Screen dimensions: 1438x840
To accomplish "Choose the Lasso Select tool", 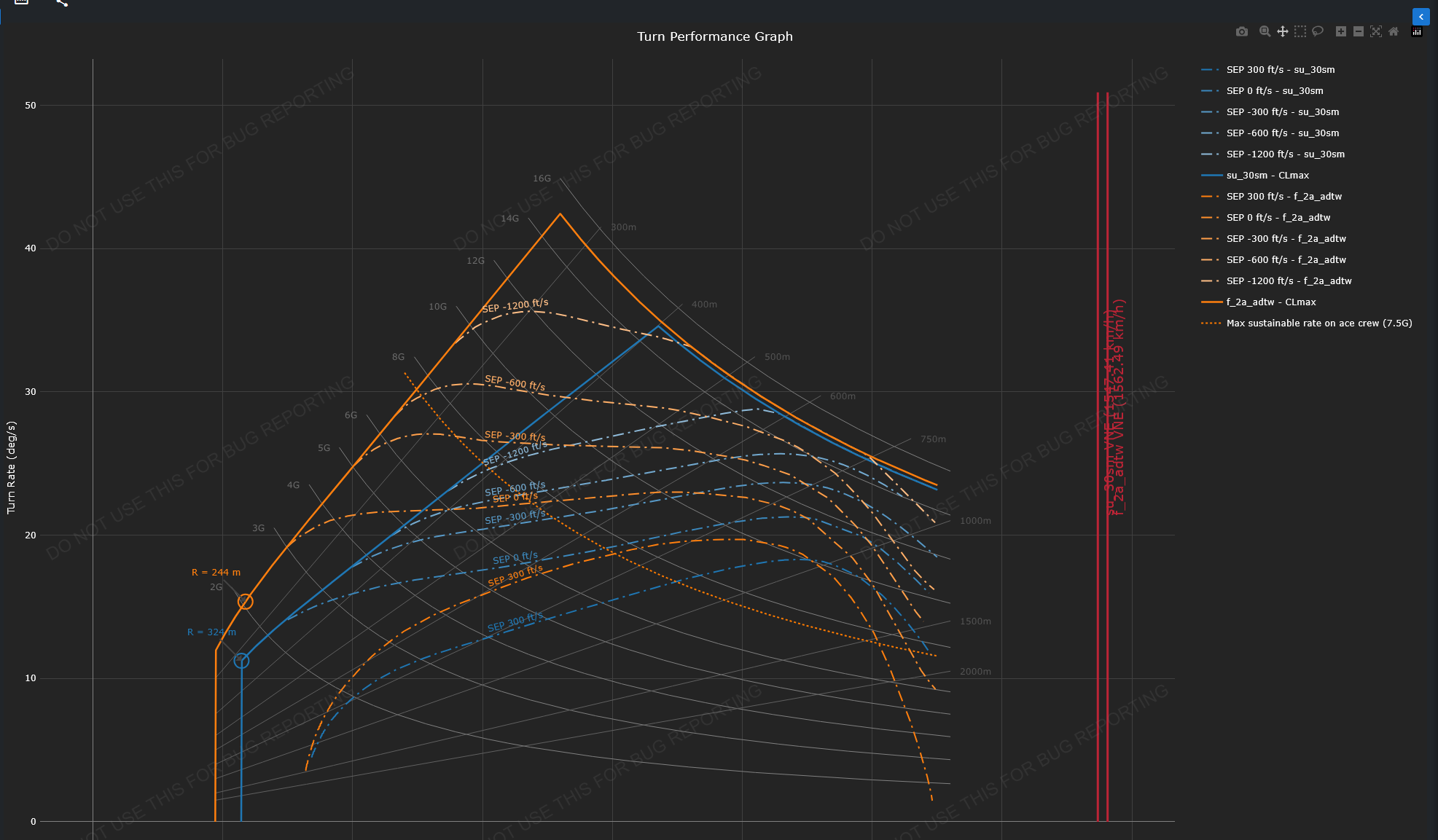I will (1318, 31).
